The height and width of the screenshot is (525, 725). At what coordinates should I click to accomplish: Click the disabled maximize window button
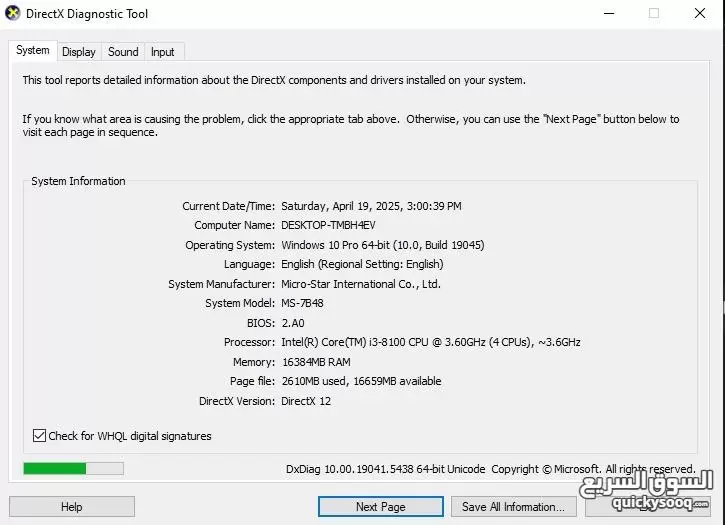tap(654, 13)
